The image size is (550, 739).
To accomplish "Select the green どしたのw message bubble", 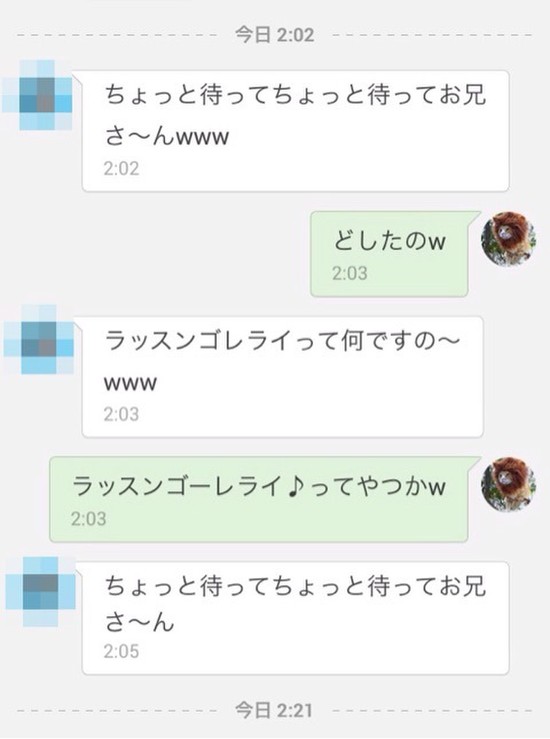I will (389, 254).
